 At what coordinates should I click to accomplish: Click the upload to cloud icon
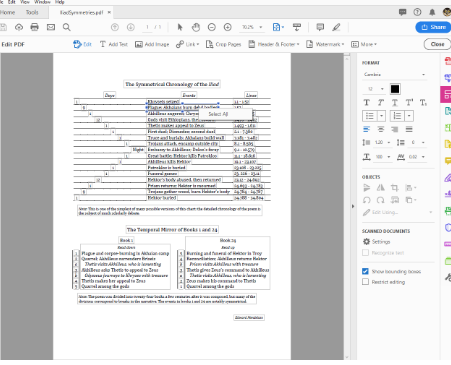[19, 27]
